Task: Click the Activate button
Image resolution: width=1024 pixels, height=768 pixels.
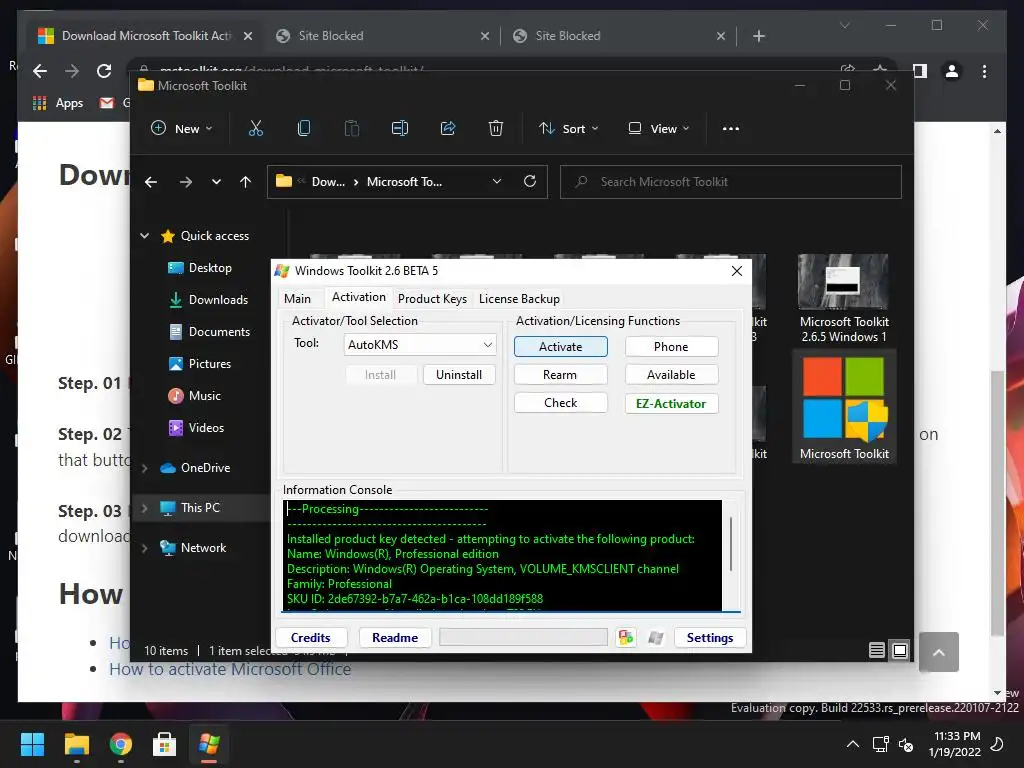Action: tap(560, 347)
